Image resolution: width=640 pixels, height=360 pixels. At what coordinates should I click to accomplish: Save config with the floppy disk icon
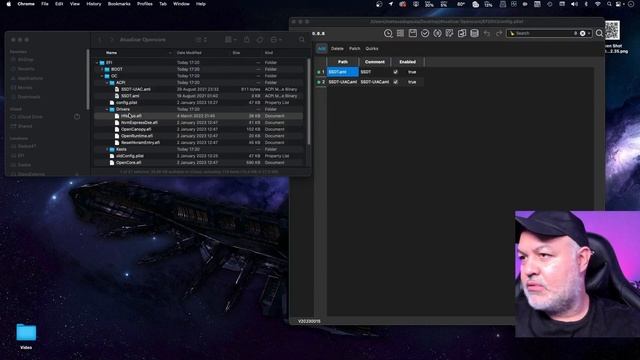coord(413,33)
